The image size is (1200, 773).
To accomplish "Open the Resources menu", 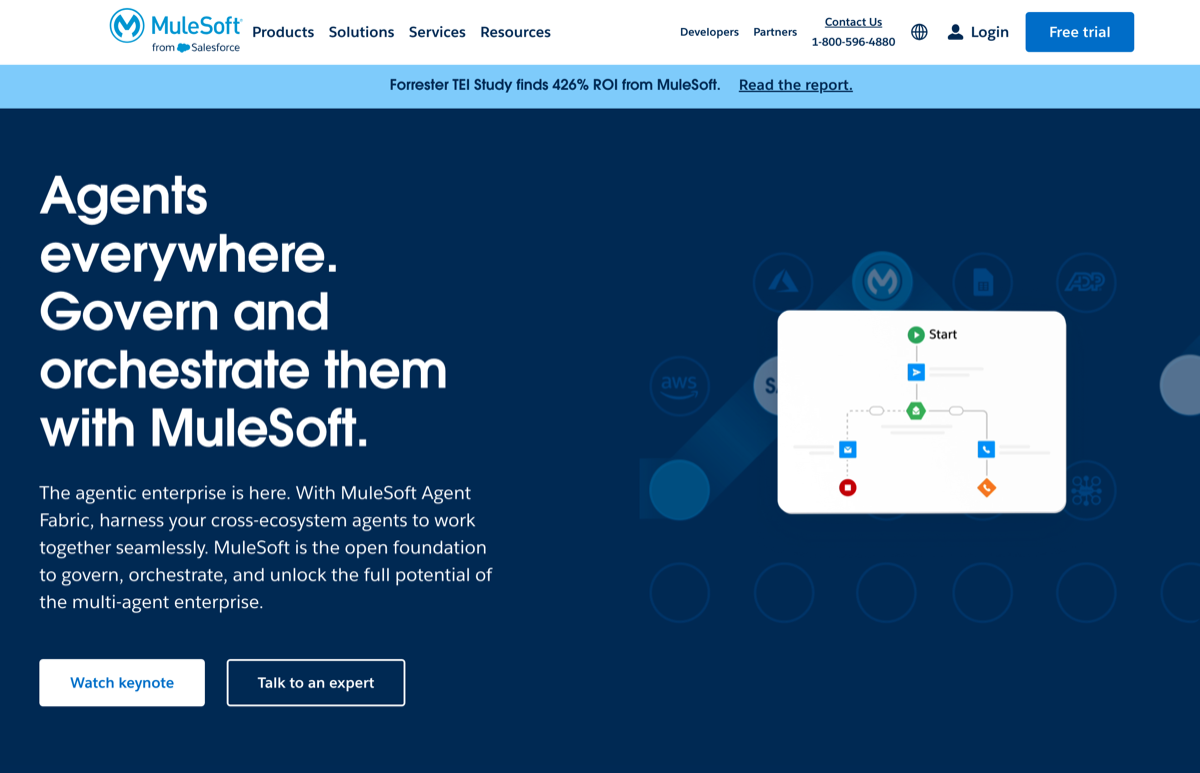I will [x=515, y=32].
